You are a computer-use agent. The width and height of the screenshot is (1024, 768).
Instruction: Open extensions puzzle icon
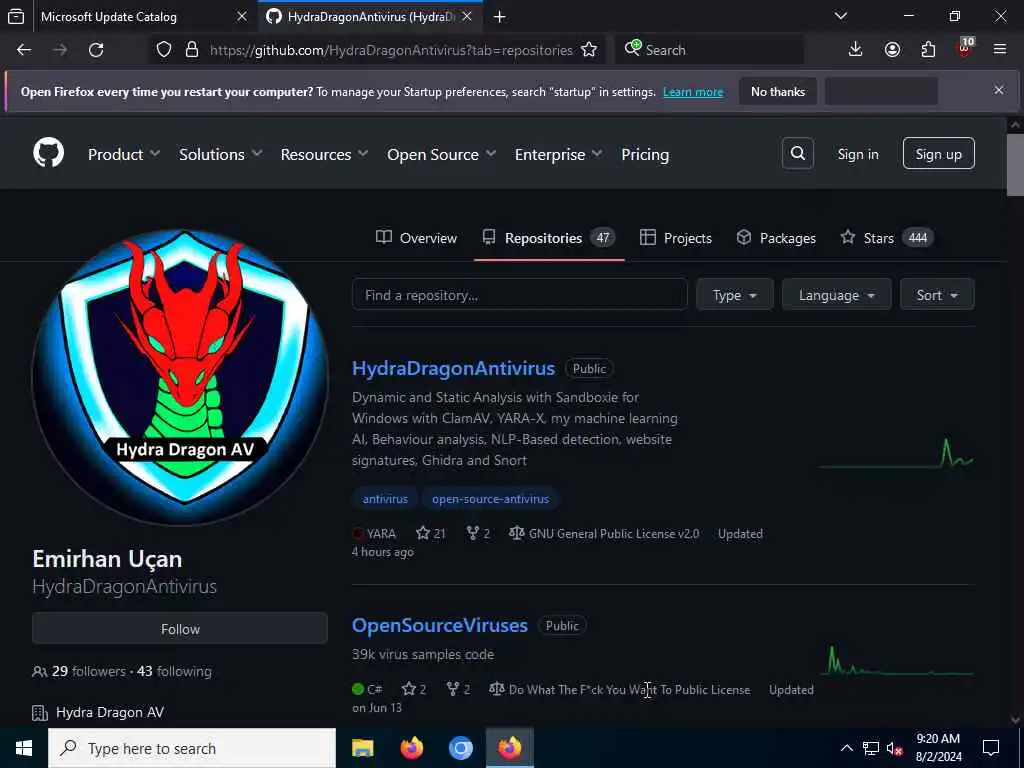click(928, 50)
